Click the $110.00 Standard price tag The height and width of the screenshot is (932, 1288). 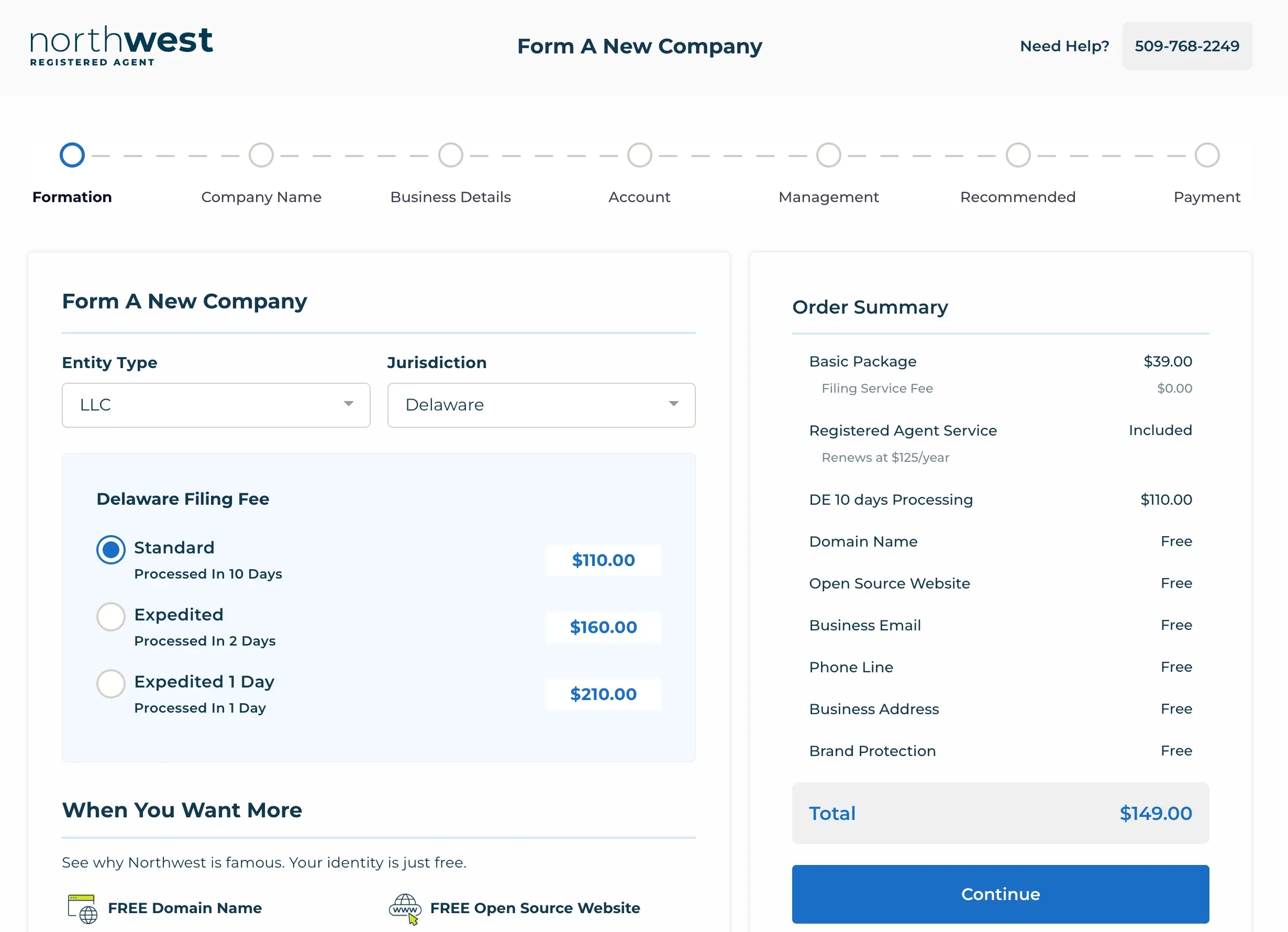coord(603,560)
